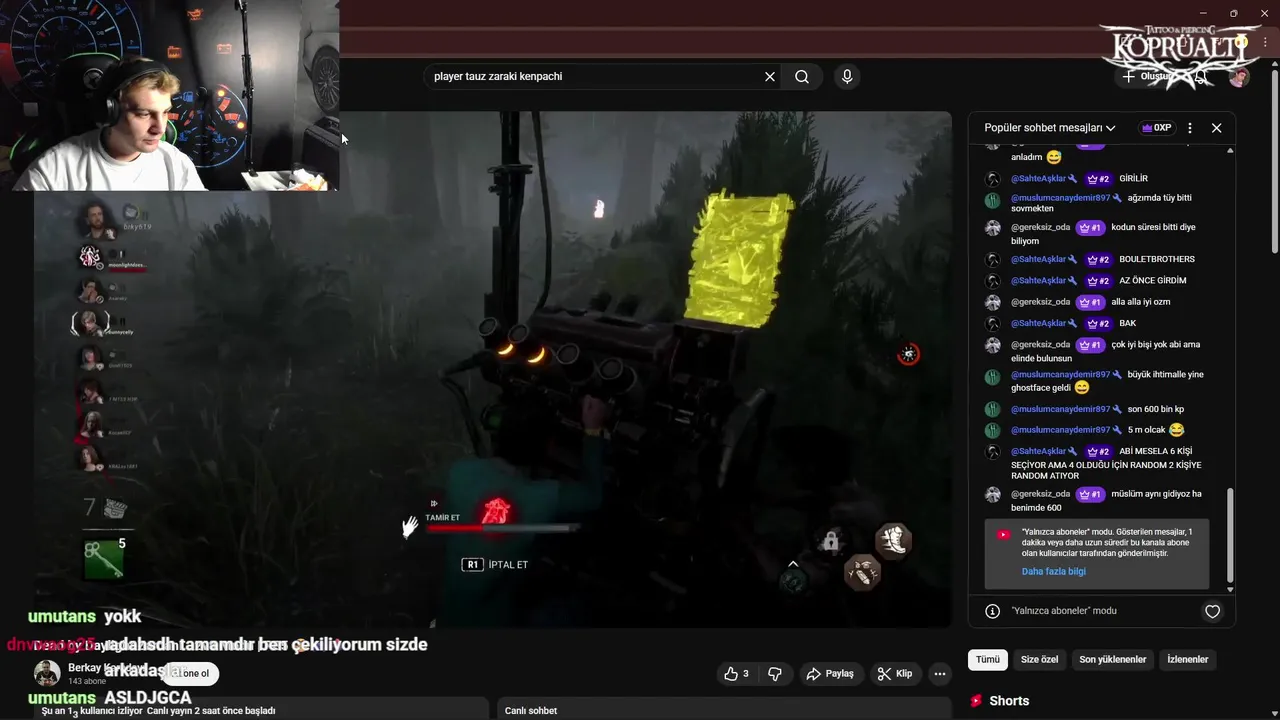
Task: Click the YouTube icon in the subscribers-only notice
Action: pos(1003,535)
